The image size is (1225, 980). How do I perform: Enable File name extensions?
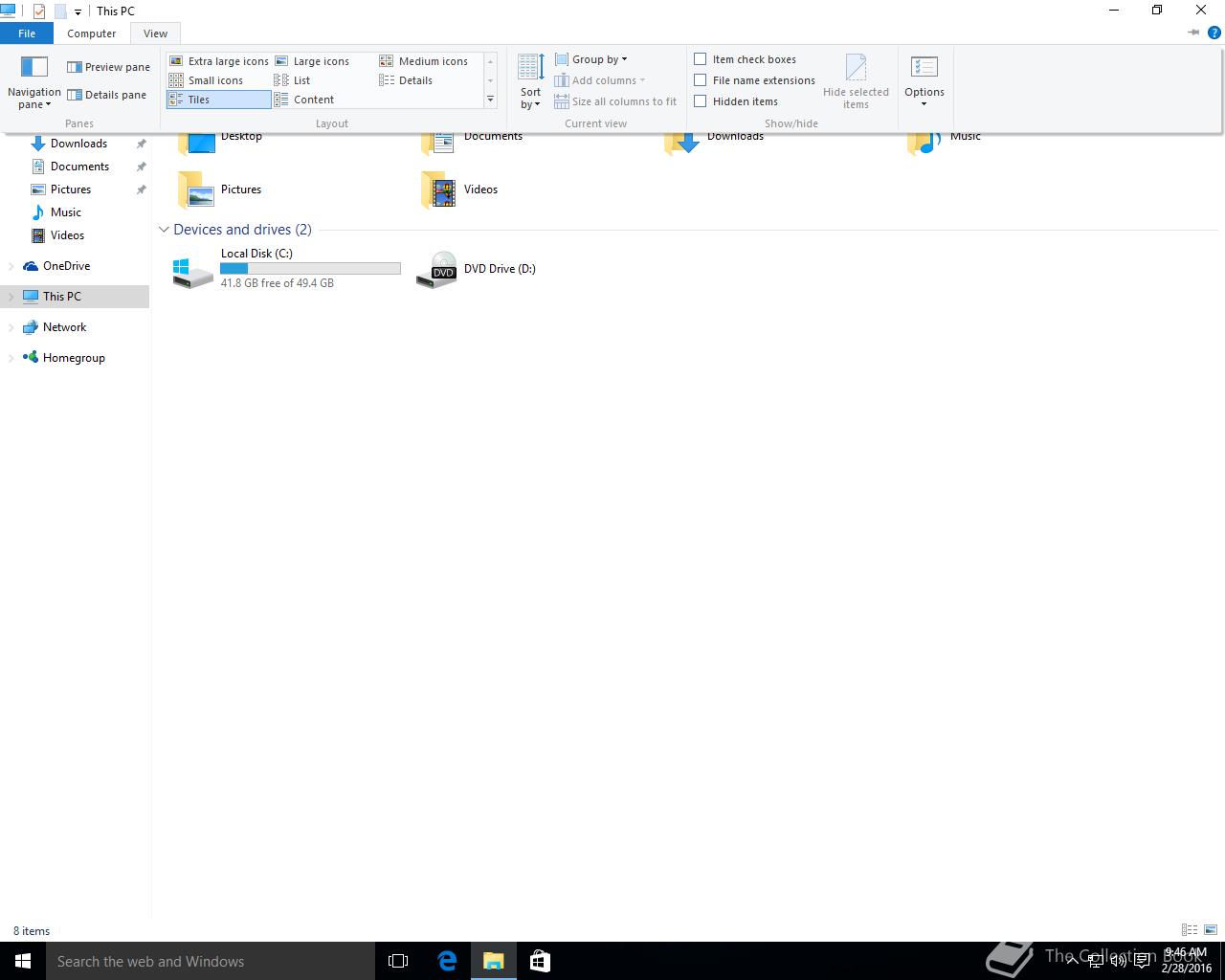click(x=755, y=80)
